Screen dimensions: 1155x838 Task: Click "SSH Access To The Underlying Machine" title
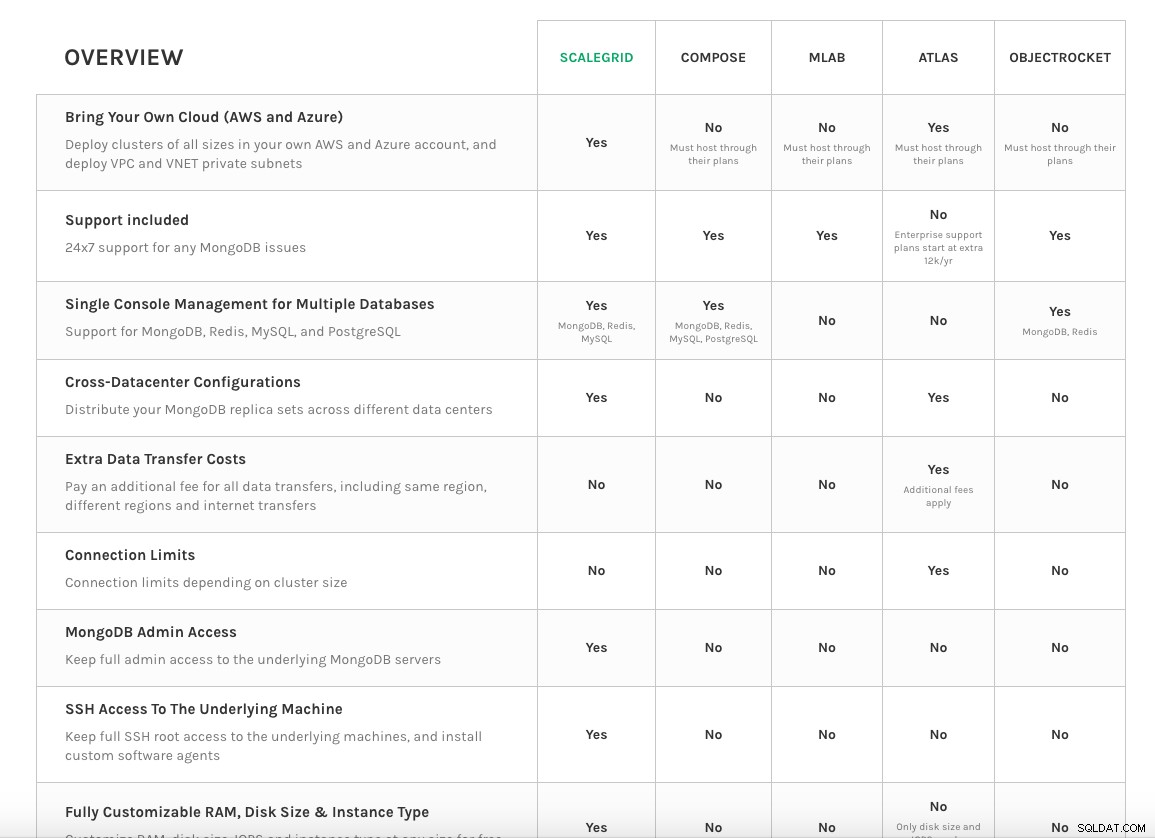[204, 709]
